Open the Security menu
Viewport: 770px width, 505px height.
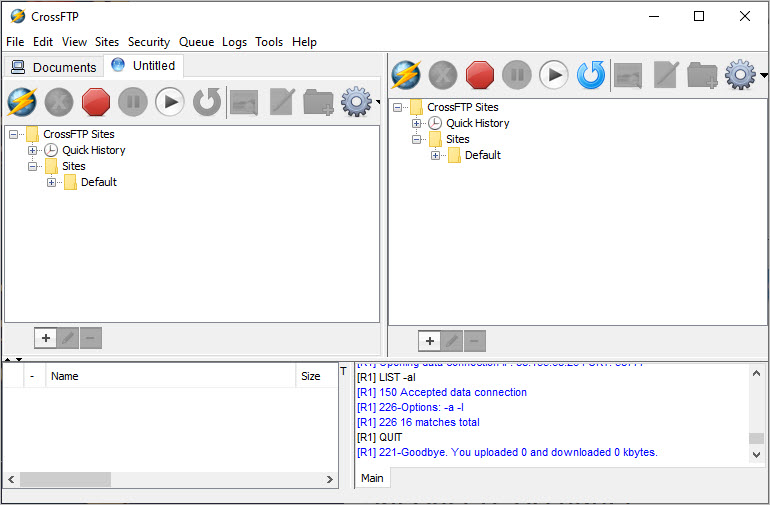[149, 42]
